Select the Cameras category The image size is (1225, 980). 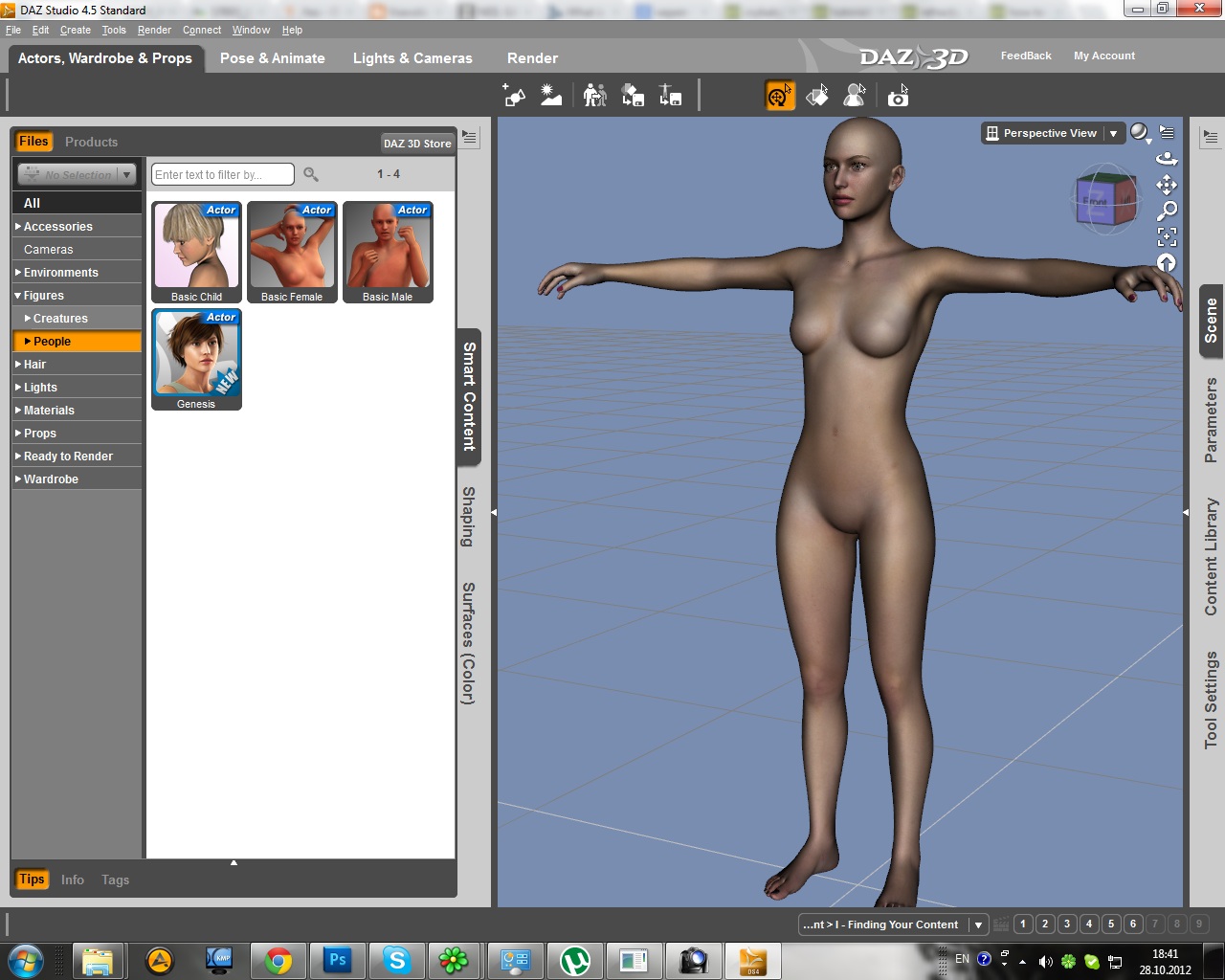click(77, 250)
